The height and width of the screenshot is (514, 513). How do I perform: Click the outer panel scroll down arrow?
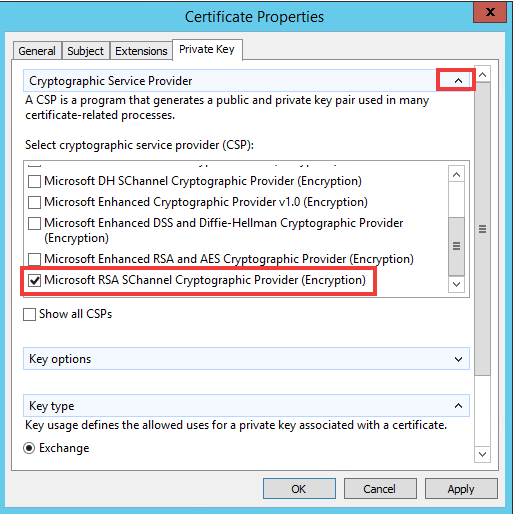click(482, 454)
